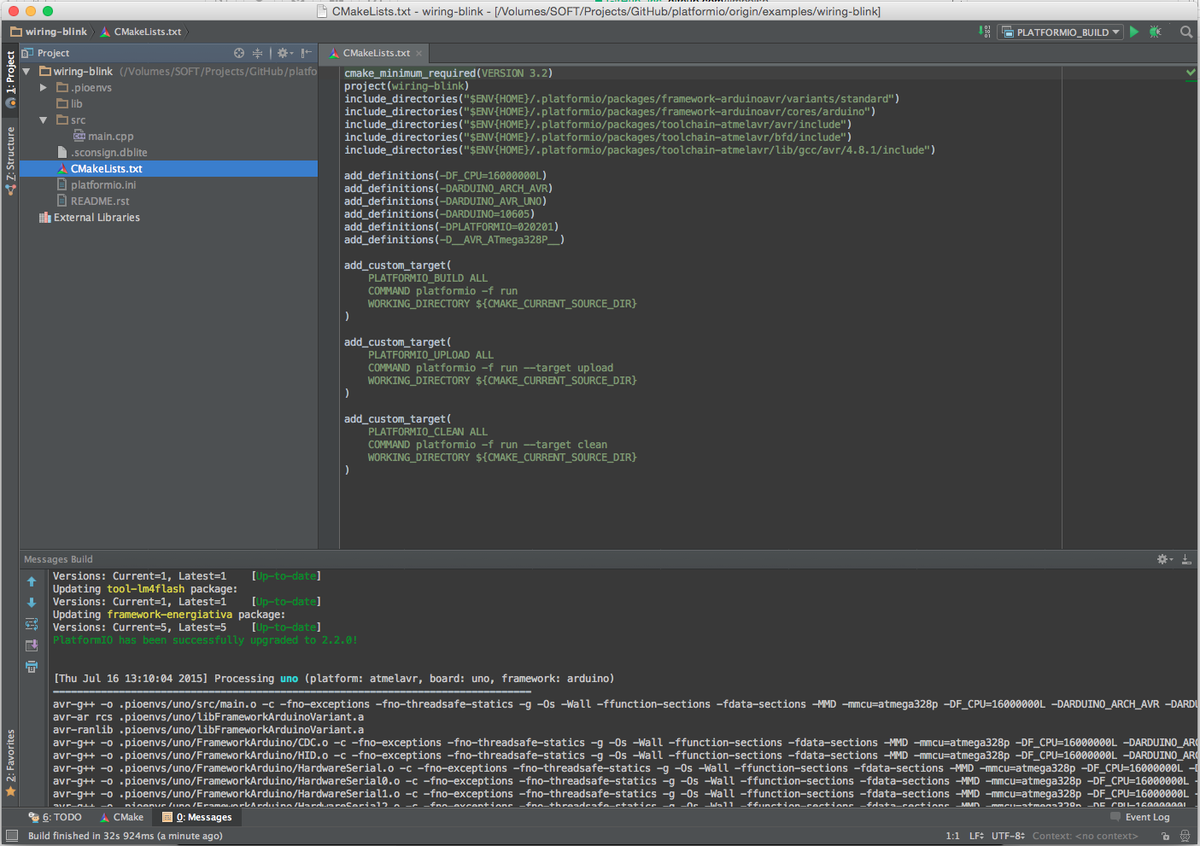Open platformio.ini file
This screenshot has width=1200, height=846.
[x=96, y=185]
